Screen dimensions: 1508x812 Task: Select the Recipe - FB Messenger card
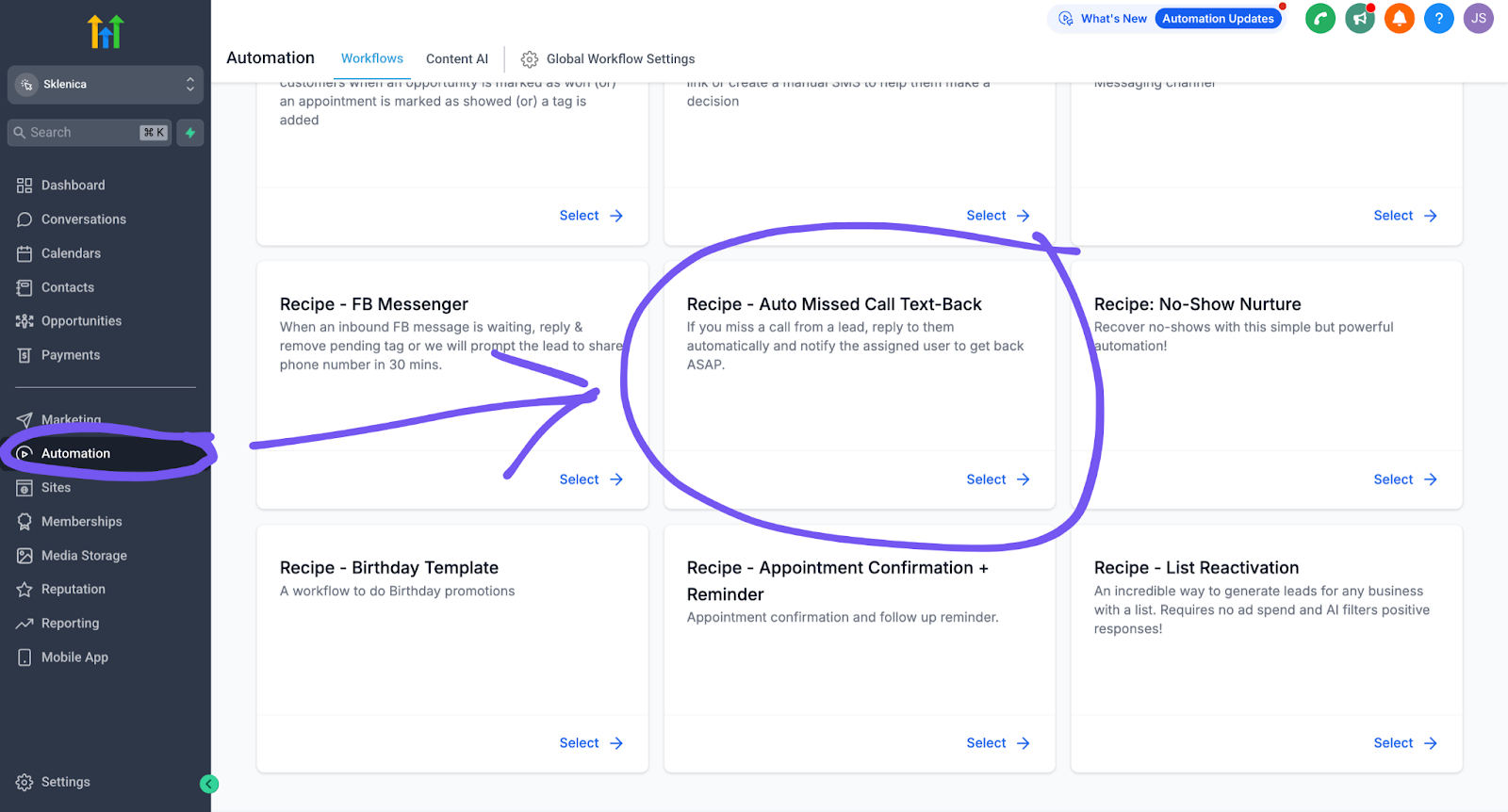click(x=591, y=479)
